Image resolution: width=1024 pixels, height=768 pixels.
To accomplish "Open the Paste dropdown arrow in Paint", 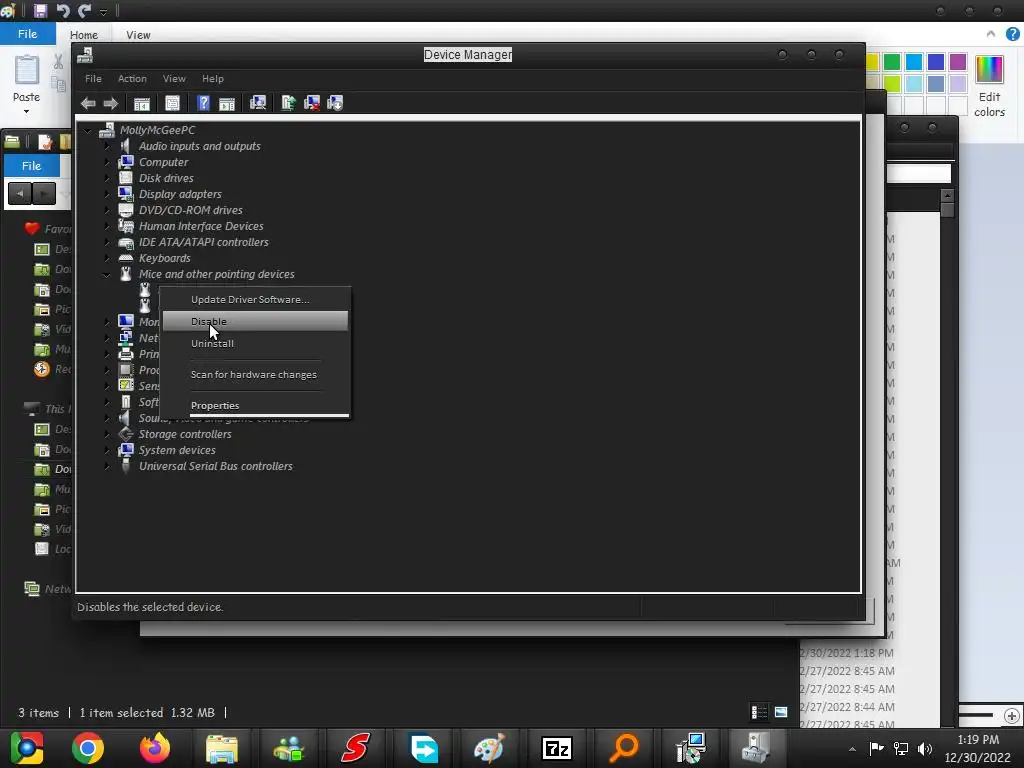I will coord(26,112).
